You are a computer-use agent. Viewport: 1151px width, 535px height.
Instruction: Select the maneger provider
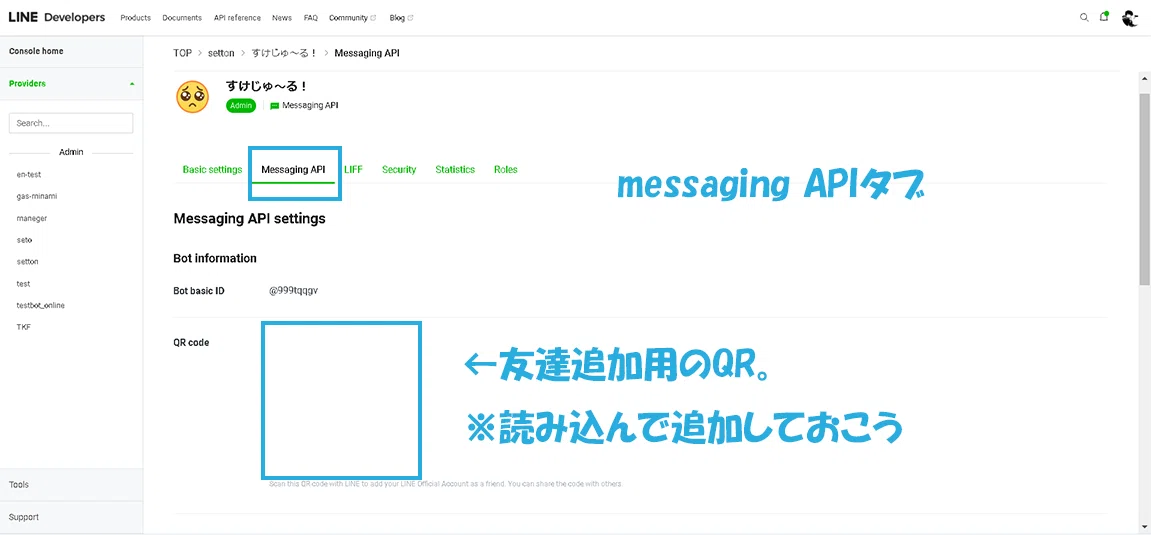(32, 218)
